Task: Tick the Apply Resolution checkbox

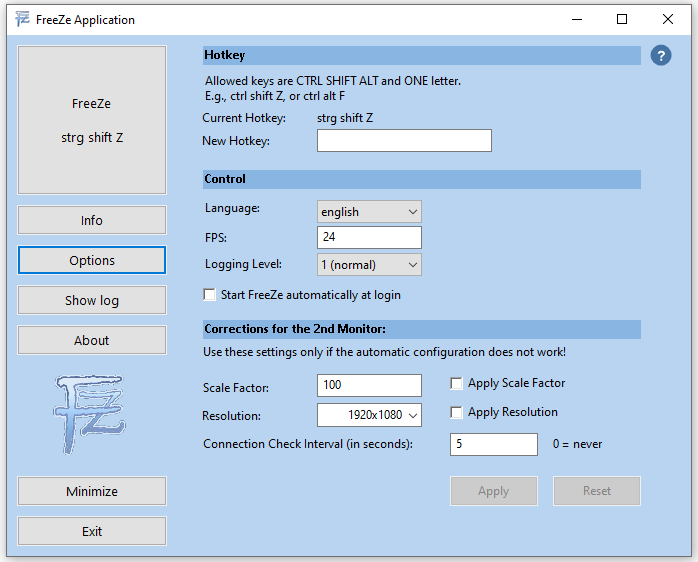Action: [x=456, y=412]
